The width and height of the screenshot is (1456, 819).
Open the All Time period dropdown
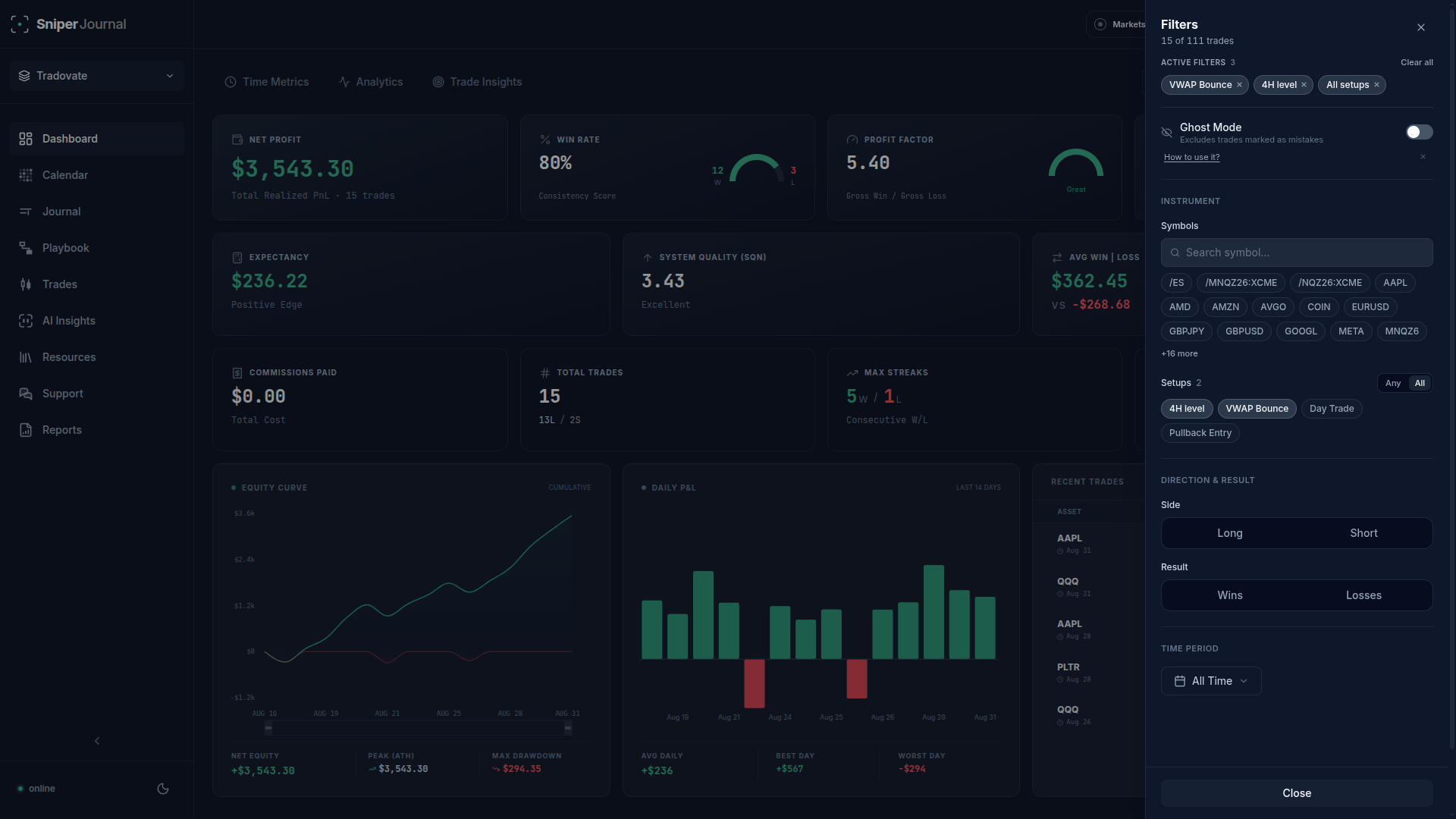[1211, 681]
